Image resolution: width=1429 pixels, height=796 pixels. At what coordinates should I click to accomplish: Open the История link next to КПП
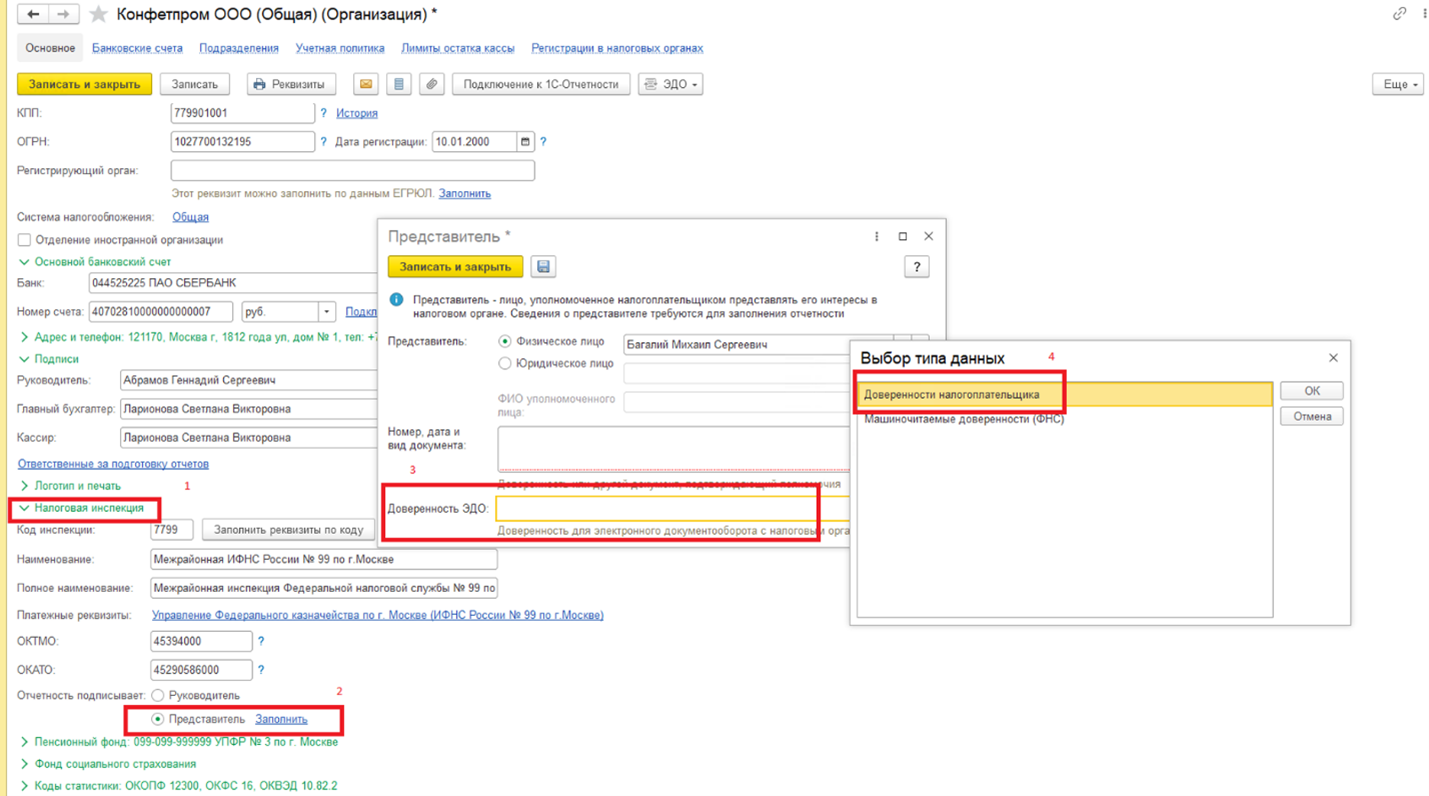[357, 113]
